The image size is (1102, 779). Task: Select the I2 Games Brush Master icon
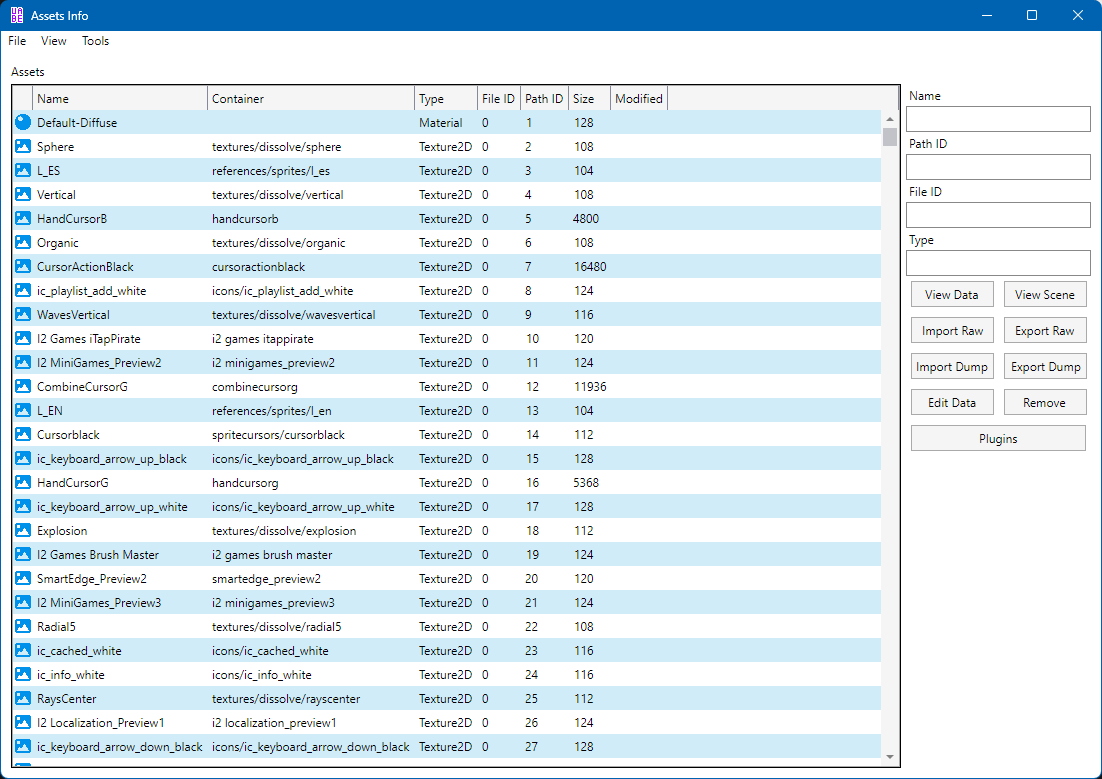pyautogui.click(x=23, y=554)
